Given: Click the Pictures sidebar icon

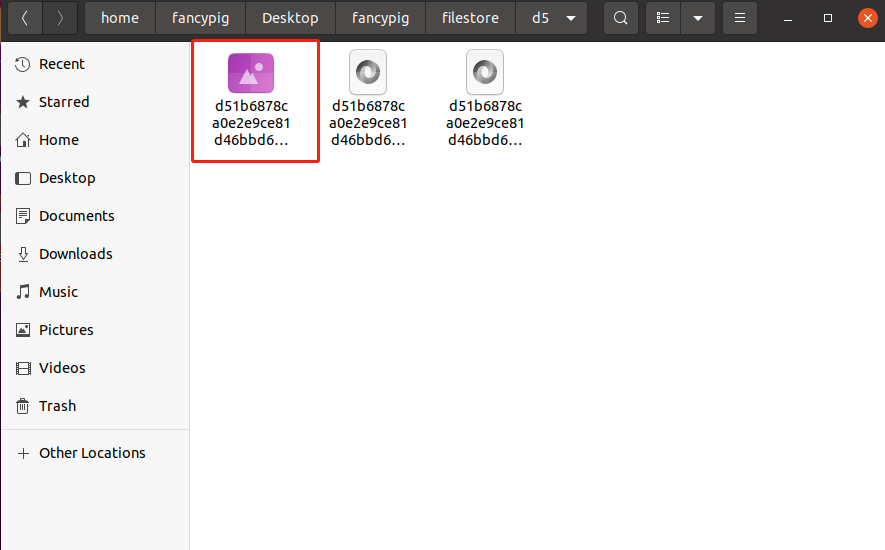Looking at the screenshot, I should (23, 330).
